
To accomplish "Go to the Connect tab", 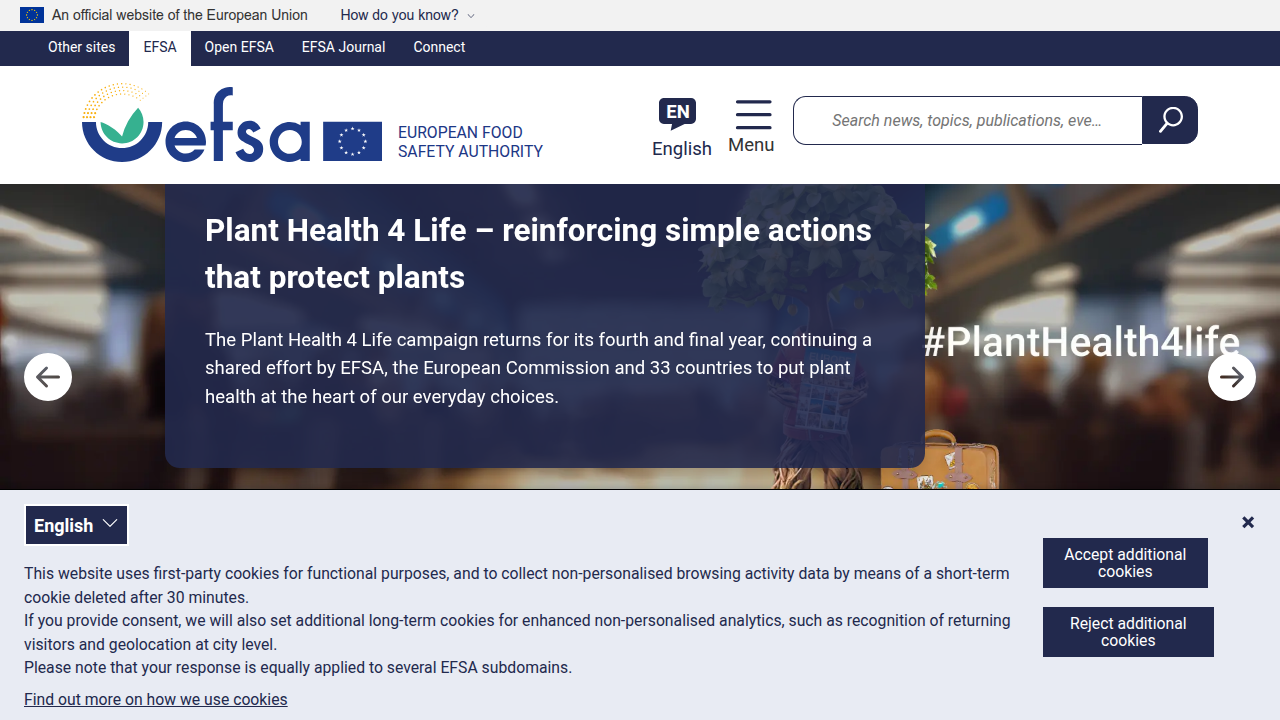I will point(439,47).
